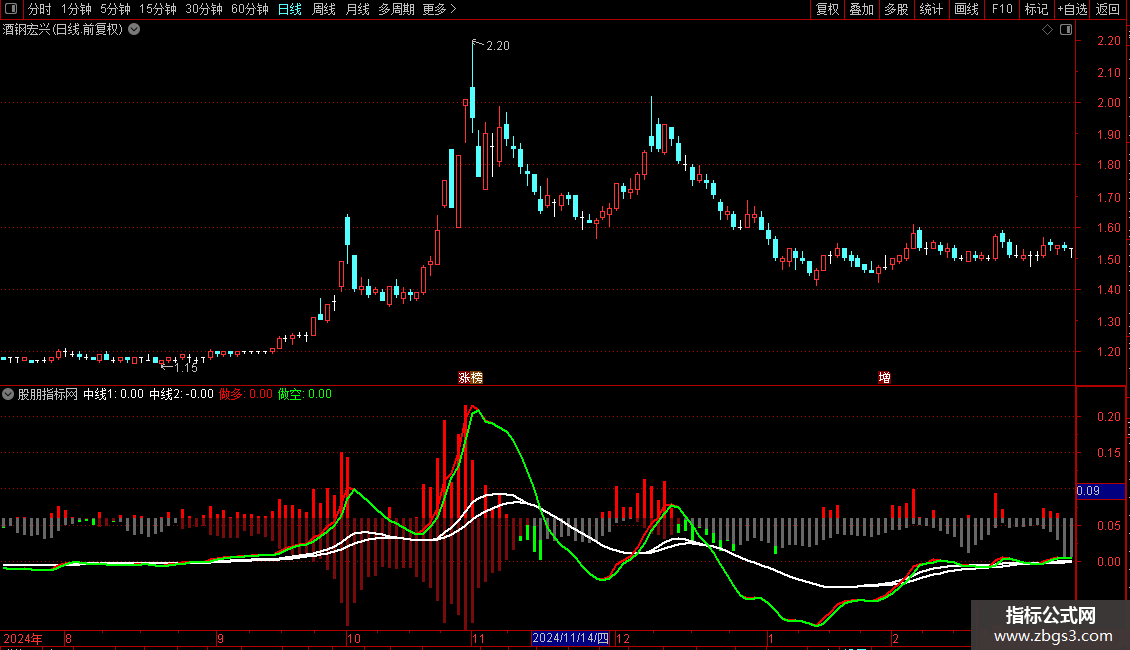Select the 15分钟 period
1130x650 pixels.
point(158,9)
